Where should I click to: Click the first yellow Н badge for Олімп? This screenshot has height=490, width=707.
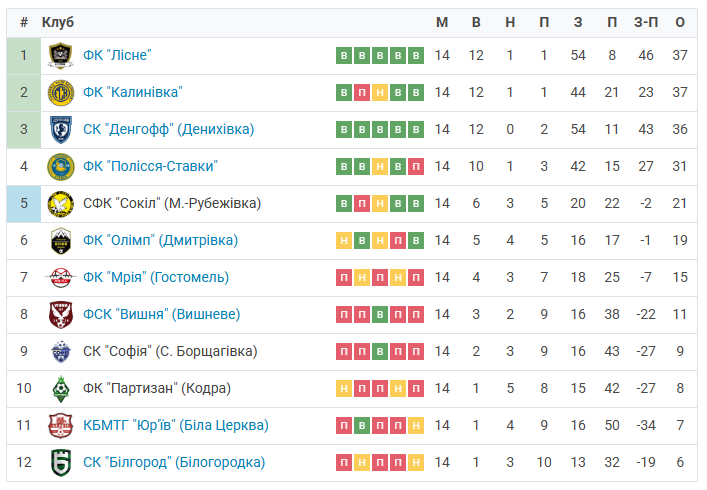coord(344,241)
